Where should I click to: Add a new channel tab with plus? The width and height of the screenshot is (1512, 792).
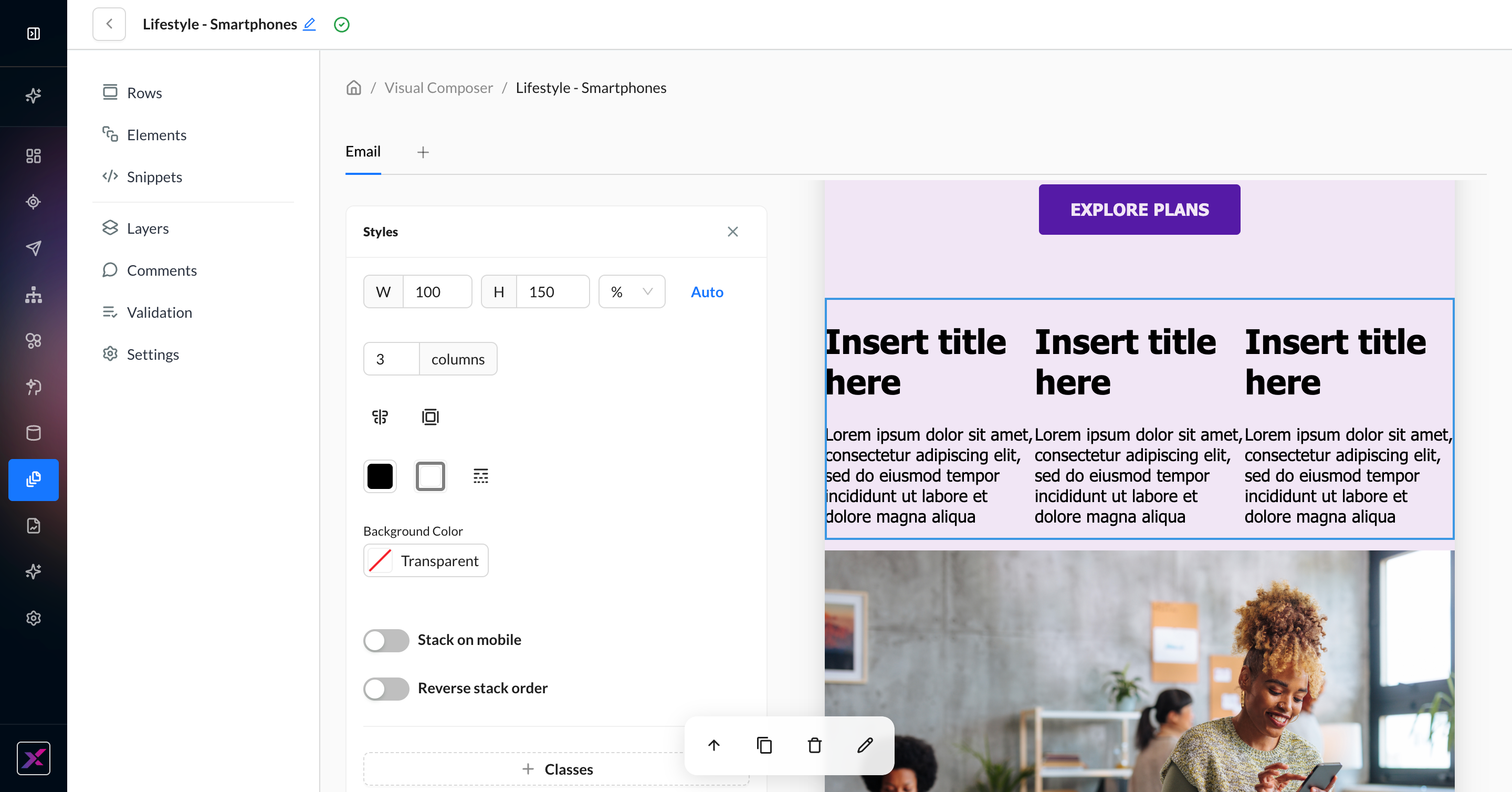click(423, 153)
